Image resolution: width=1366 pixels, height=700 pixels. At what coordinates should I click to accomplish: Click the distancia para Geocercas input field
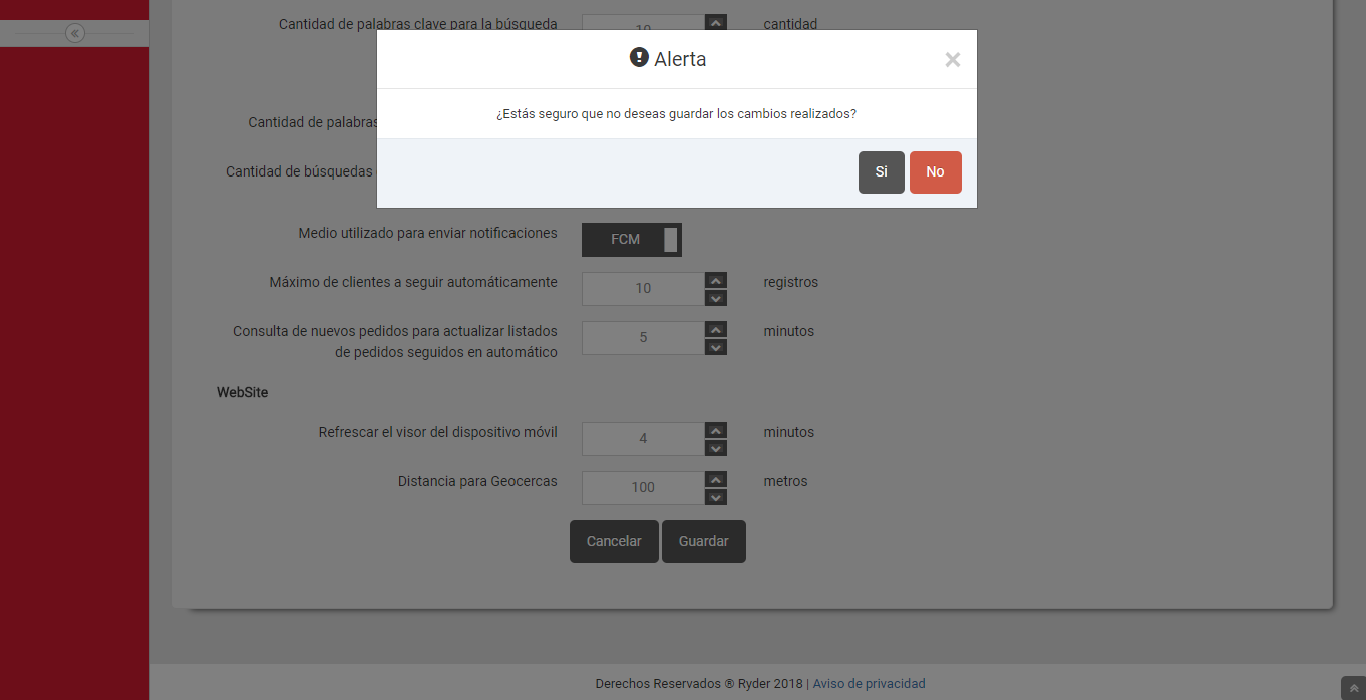click(x=643, y=488)
